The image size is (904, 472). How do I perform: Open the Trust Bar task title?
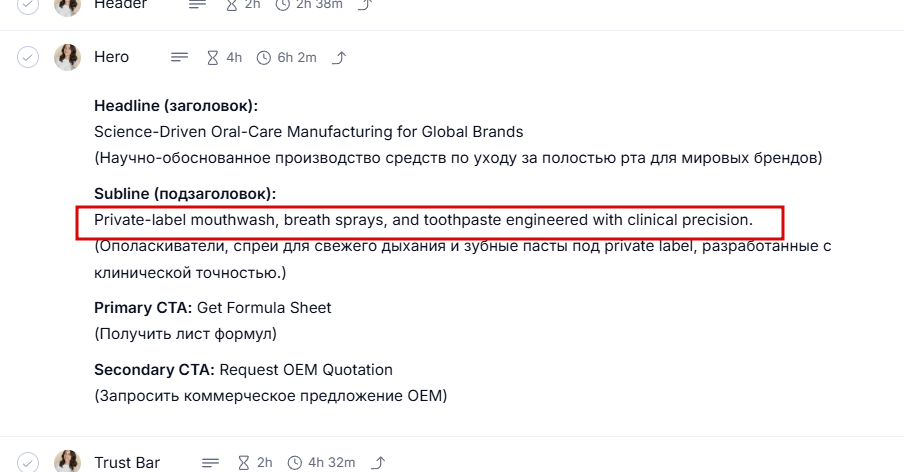tap(127, 463)
